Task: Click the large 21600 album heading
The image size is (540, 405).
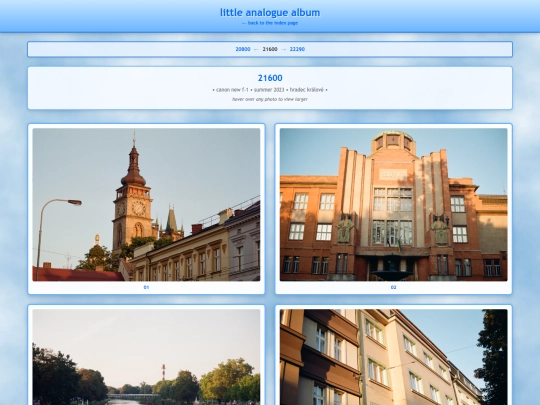Action: point(270,78)
